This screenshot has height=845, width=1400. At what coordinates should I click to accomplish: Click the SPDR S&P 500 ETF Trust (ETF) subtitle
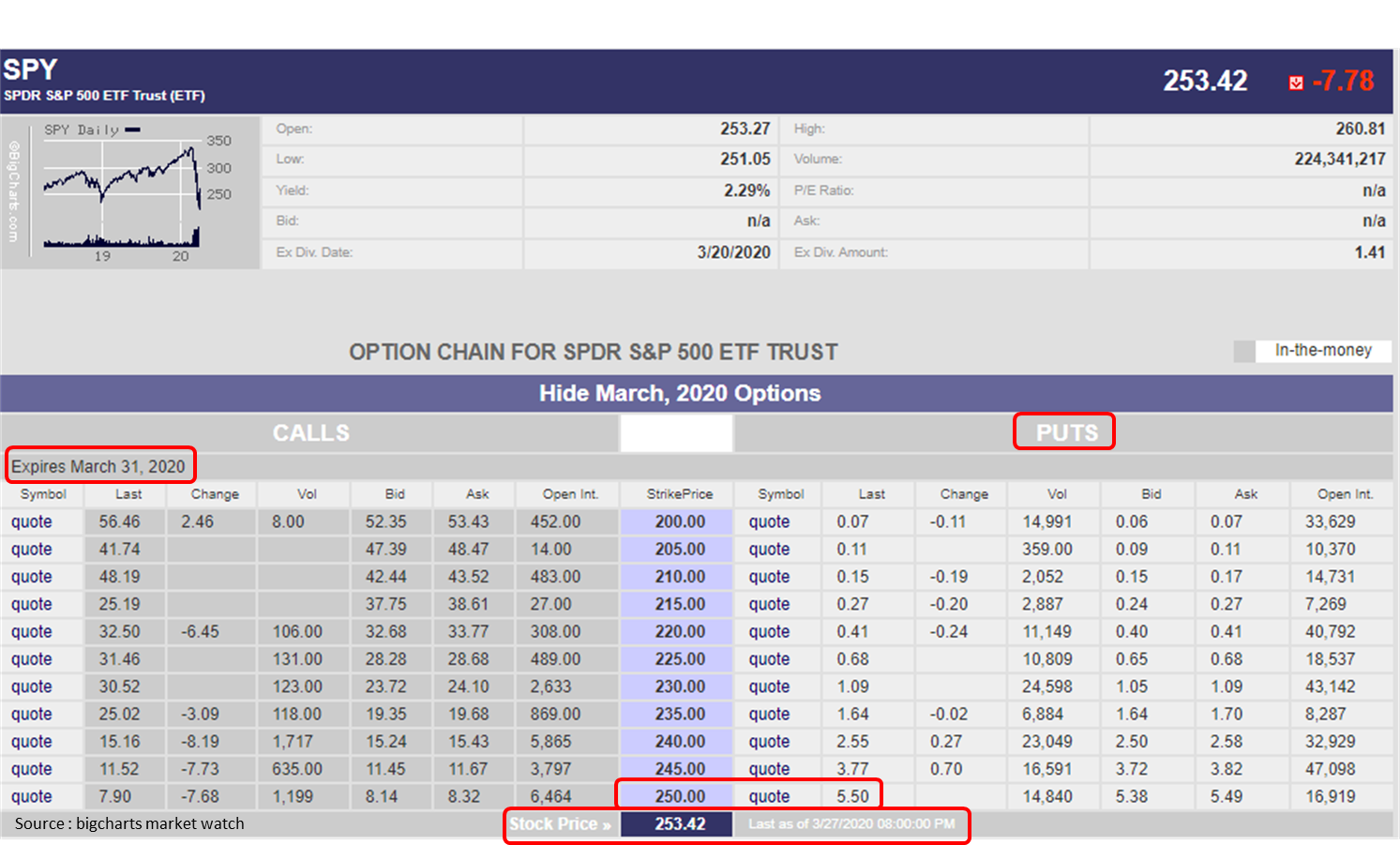(104, 96)
